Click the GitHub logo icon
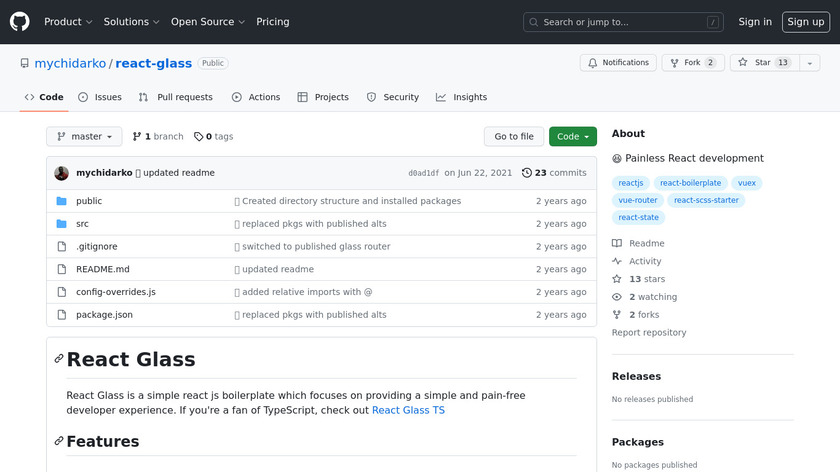 20,21
